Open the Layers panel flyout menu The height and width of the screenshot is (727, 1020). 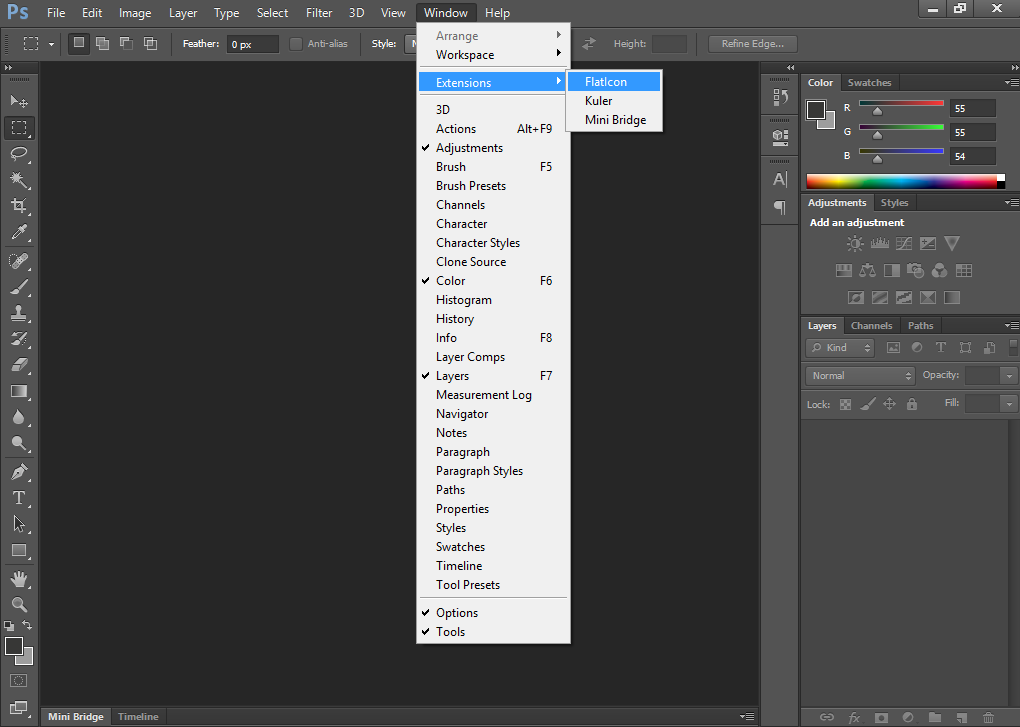tap(1012, 325)
